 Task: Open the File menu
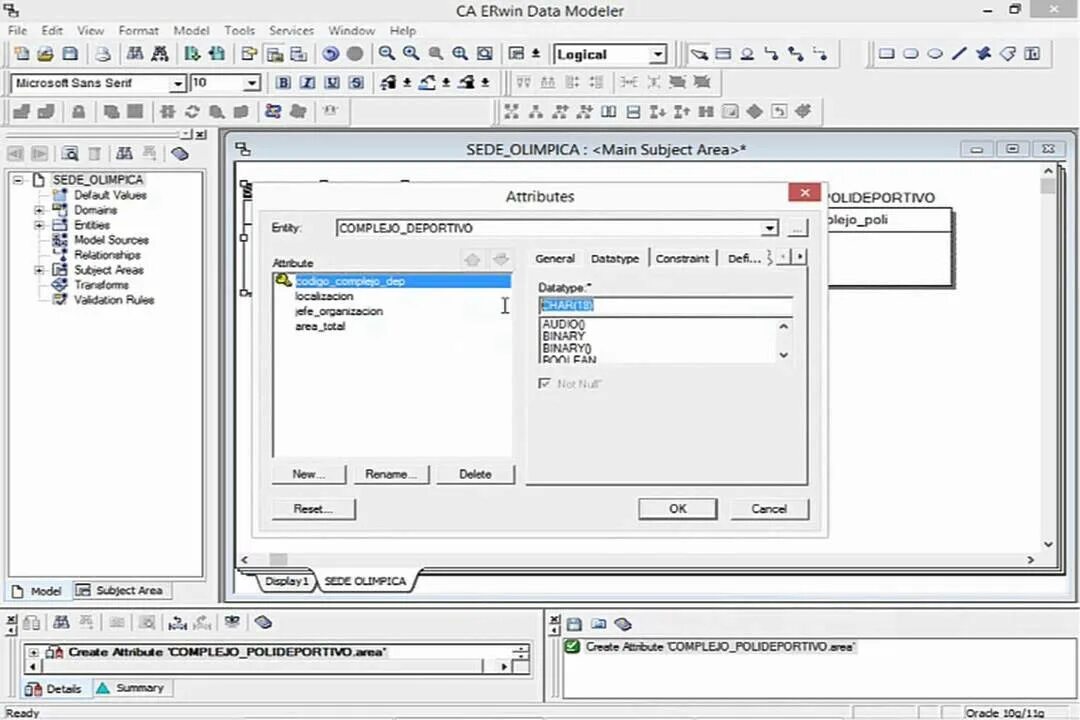[17, 30]
